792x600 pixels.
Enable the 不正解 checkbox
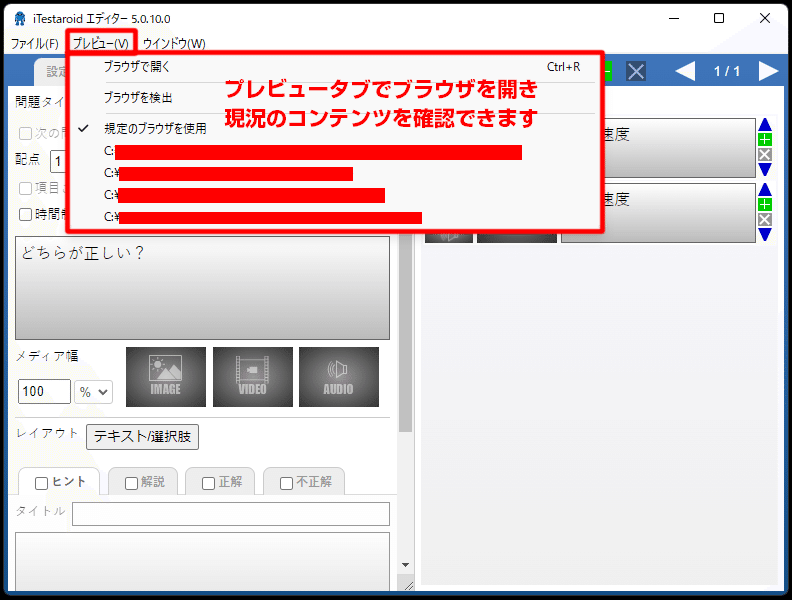click(x=286, y=483)
